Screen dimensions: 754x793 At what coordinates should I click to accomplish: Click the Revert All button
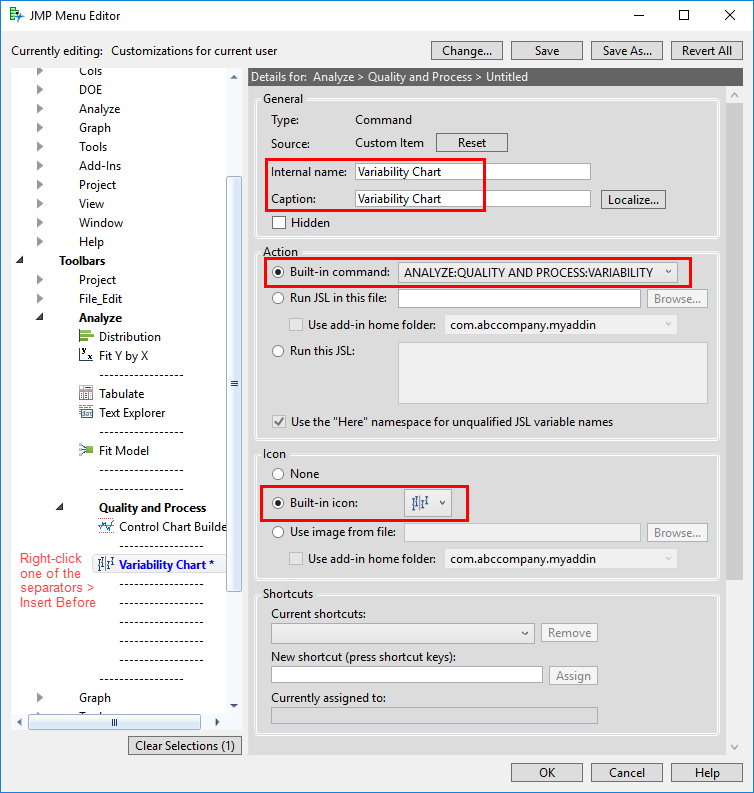tap(706, 51)
